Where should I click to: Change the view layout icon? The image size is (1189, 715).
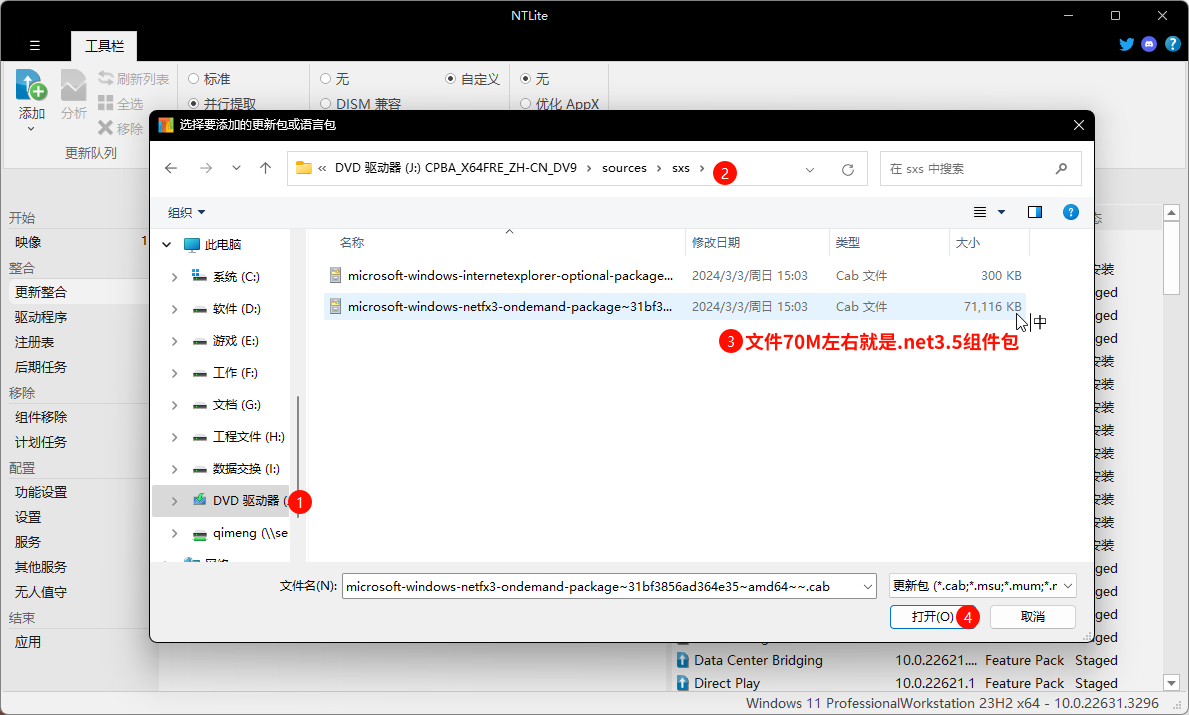pos(980,212)
